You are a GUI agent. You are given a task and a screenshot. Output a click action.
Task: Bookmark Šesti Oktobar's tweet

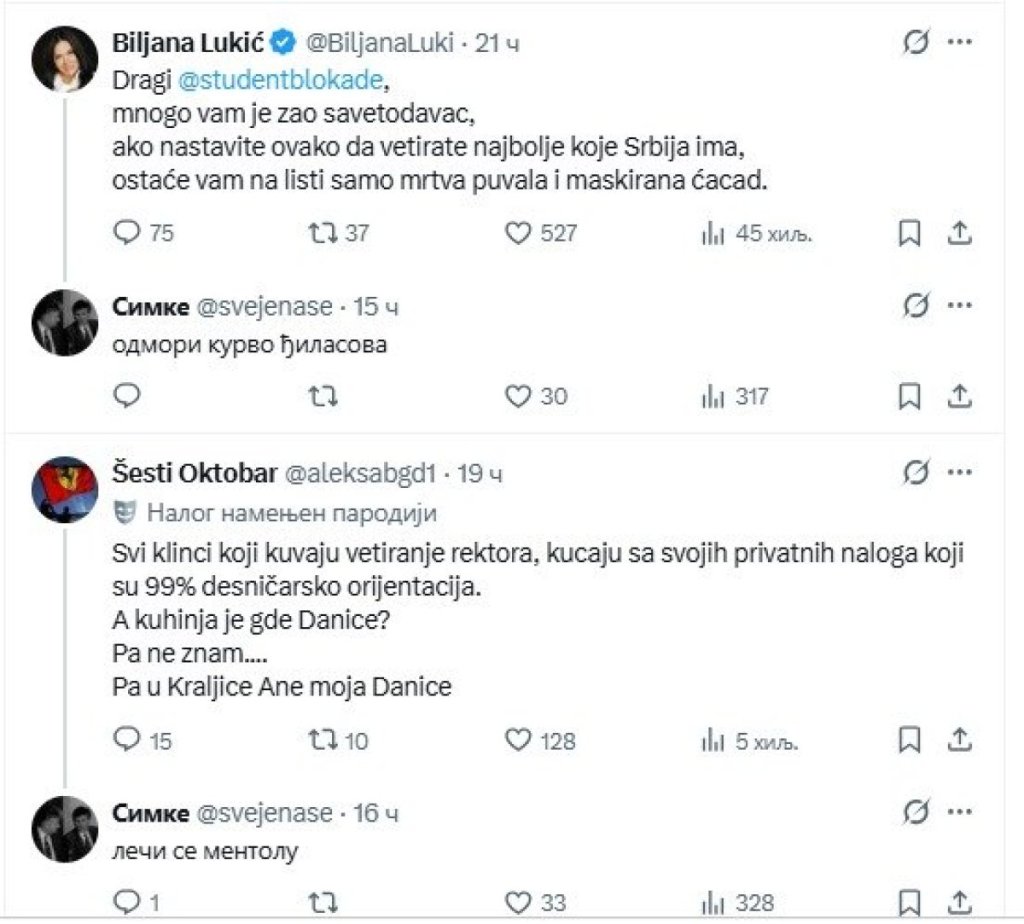910,740
